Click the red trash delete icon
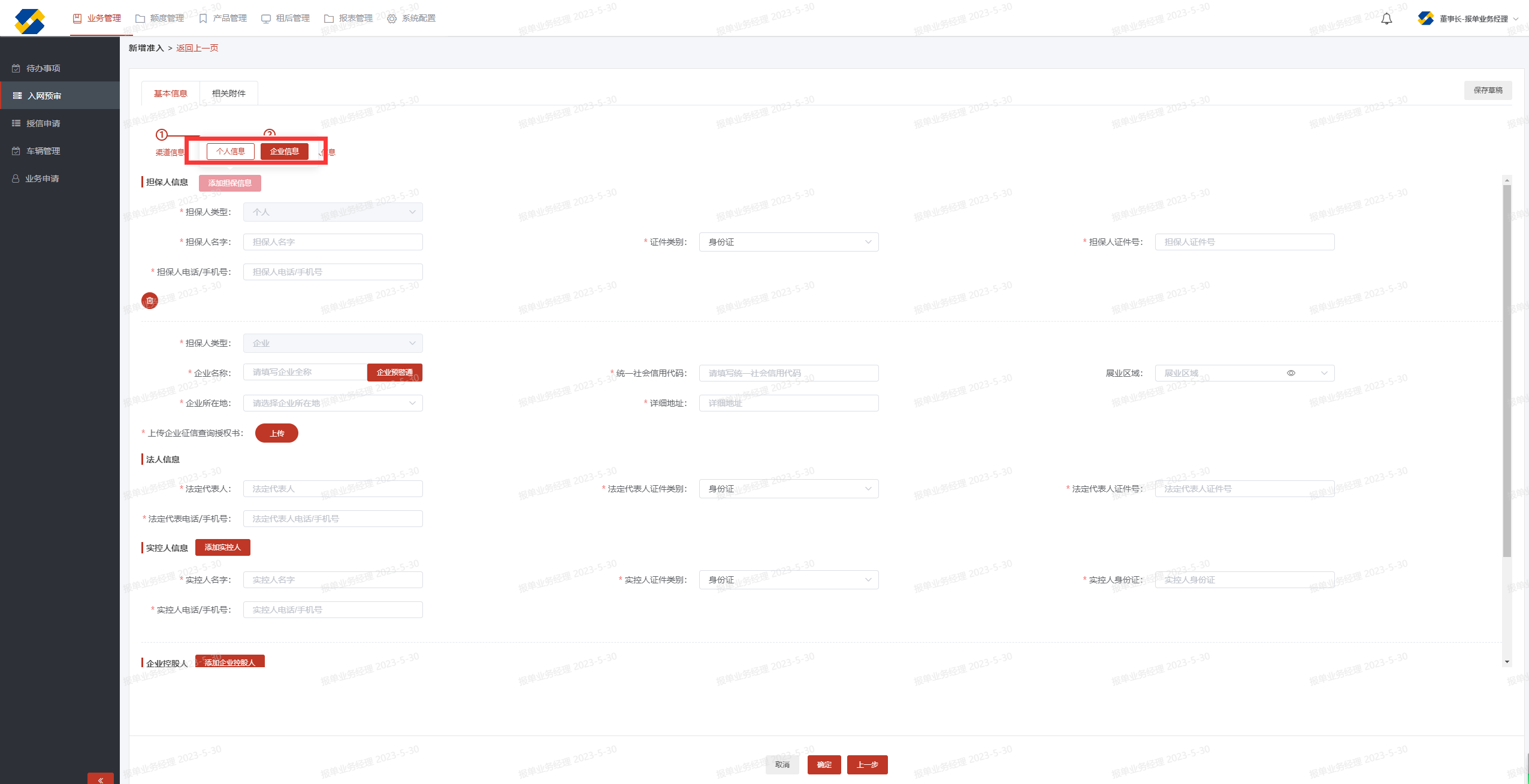The width and height of the screenshot is (1529, 784). tap(150, 301)
